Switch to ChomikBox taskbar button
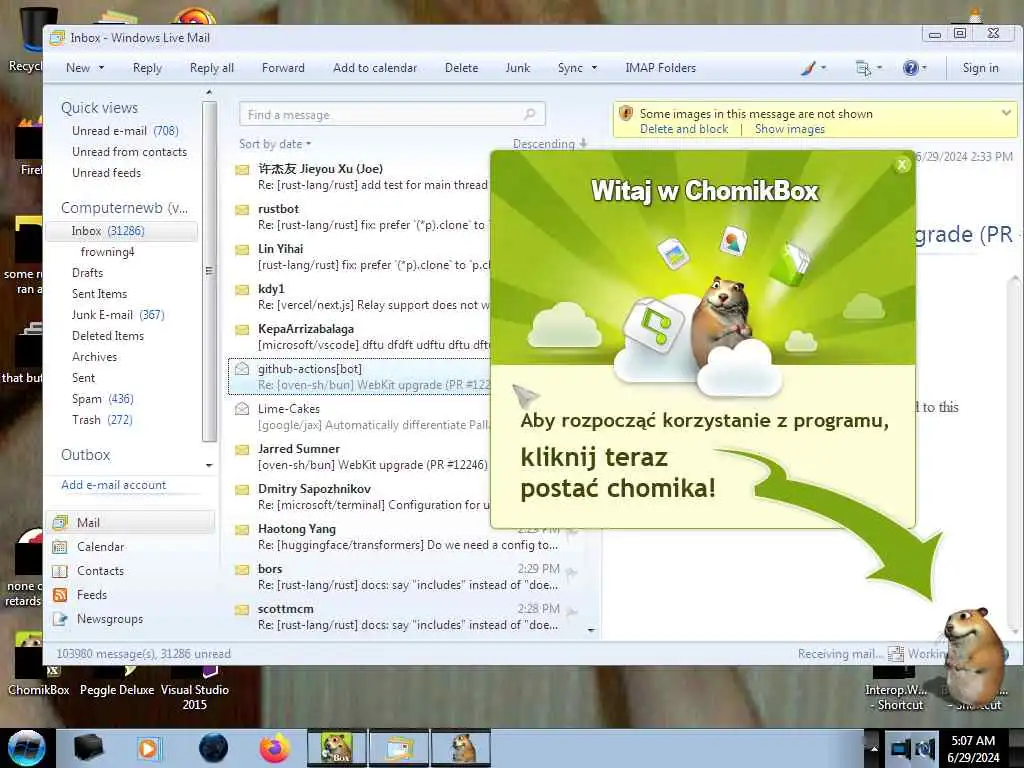1024x768 pixels. pos(337,748)
